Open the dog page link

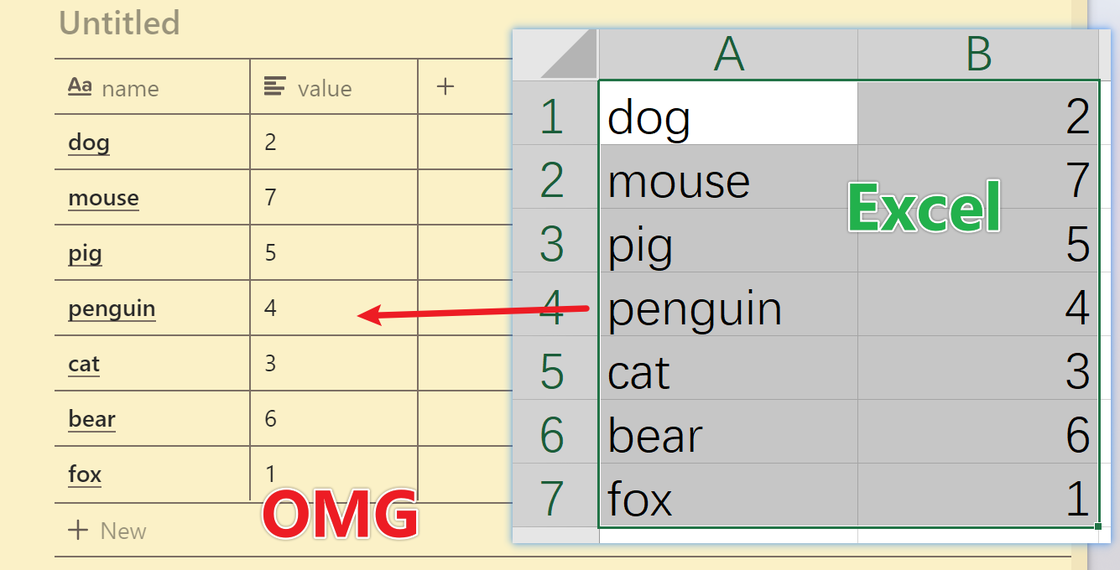[89, 142]
